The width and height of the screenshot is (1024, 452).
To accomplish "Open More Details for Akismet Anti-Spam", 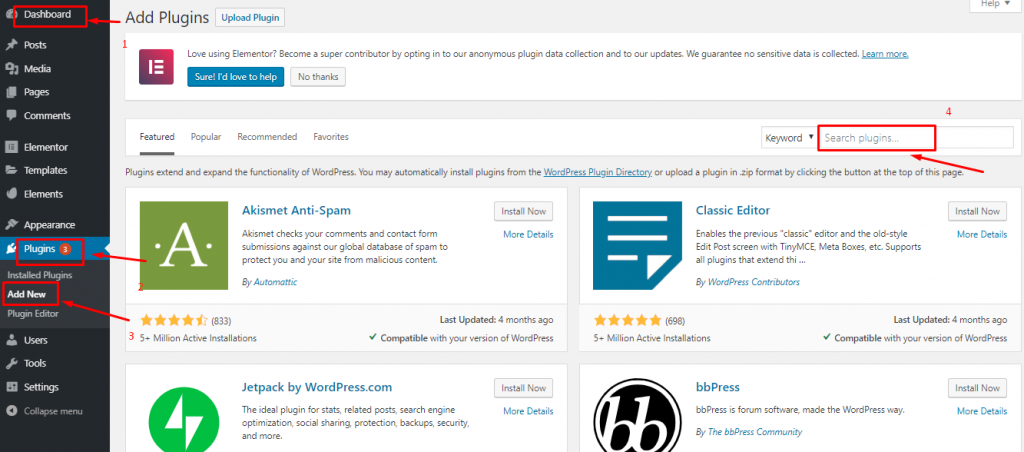I will [x=528, y=234].
